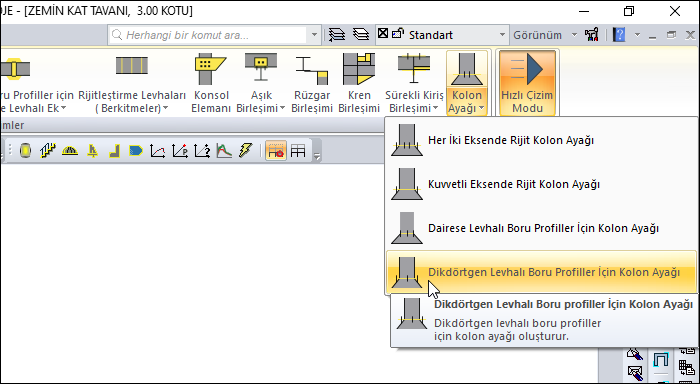Click Rijitleştirme Levhaları (Berkitmeler) button
Image resolution: width=700 pixels, height=384 pixels.
pos(132,83)
